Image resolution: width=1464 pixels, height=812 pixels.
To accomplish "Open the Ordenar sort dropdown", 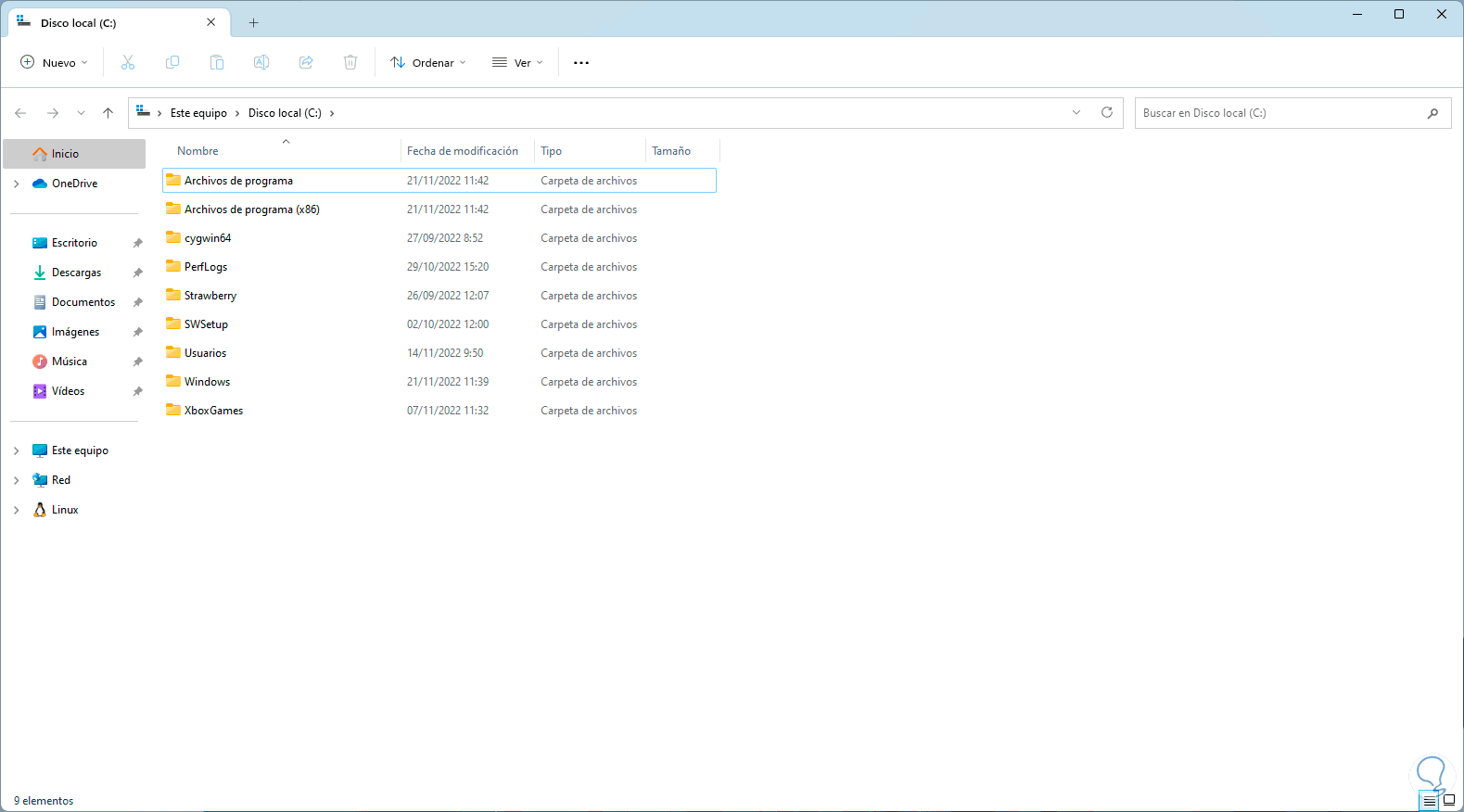I will (427, 63).
